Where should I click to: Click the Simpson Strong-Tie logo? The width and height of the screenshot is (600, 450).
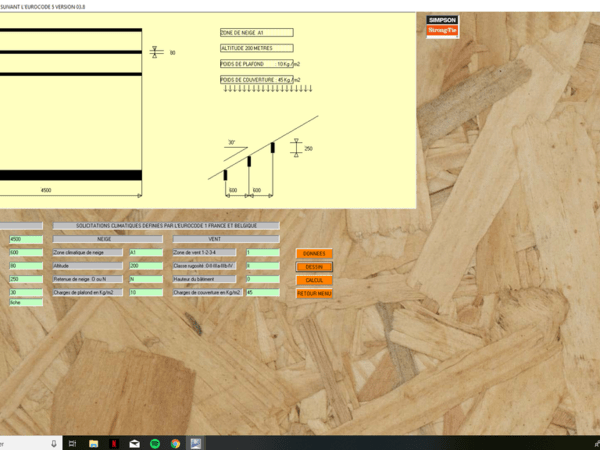(443, 26)
